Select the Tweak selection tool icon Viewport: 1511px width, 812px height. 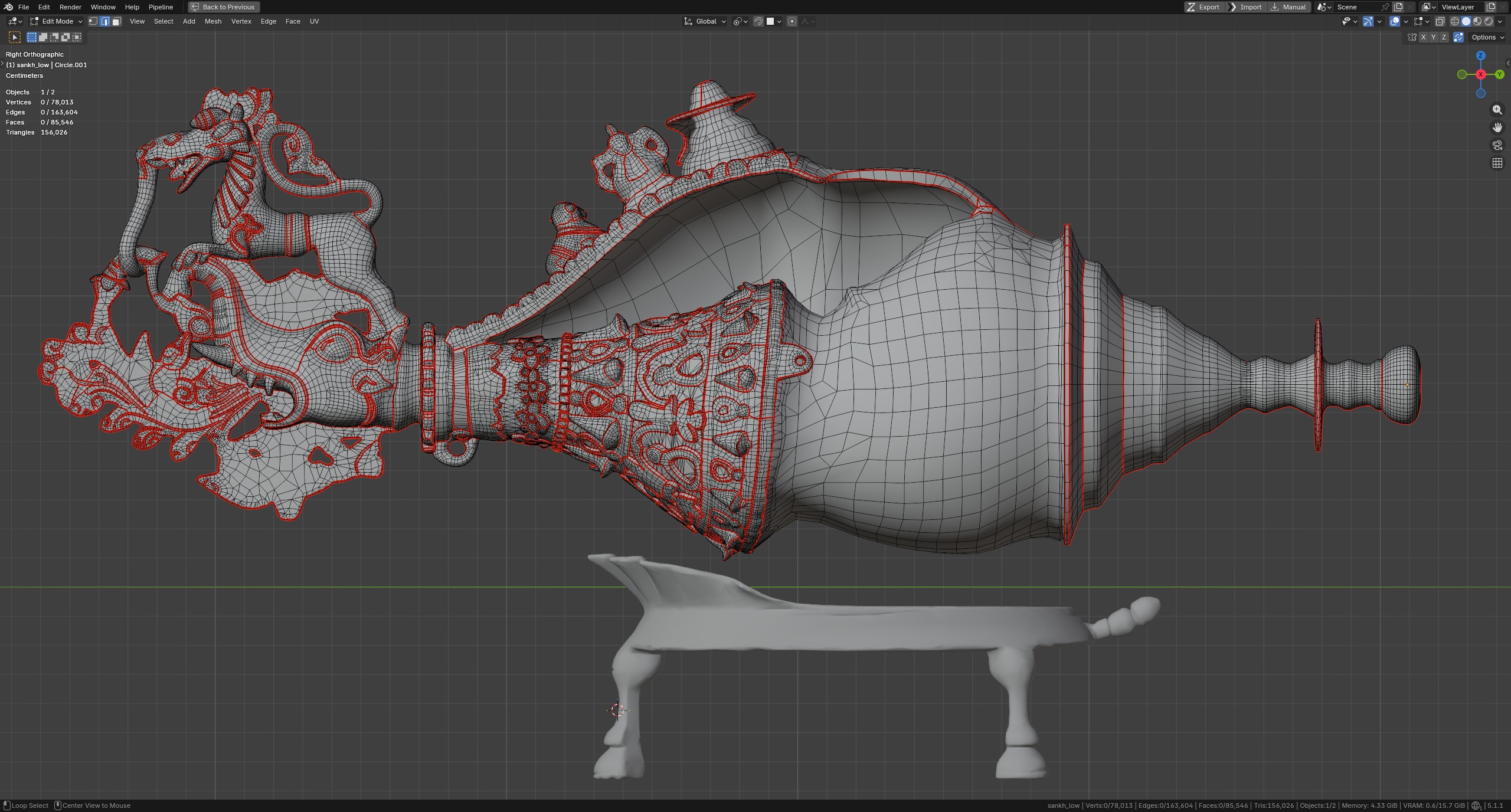tap(15, 37)
